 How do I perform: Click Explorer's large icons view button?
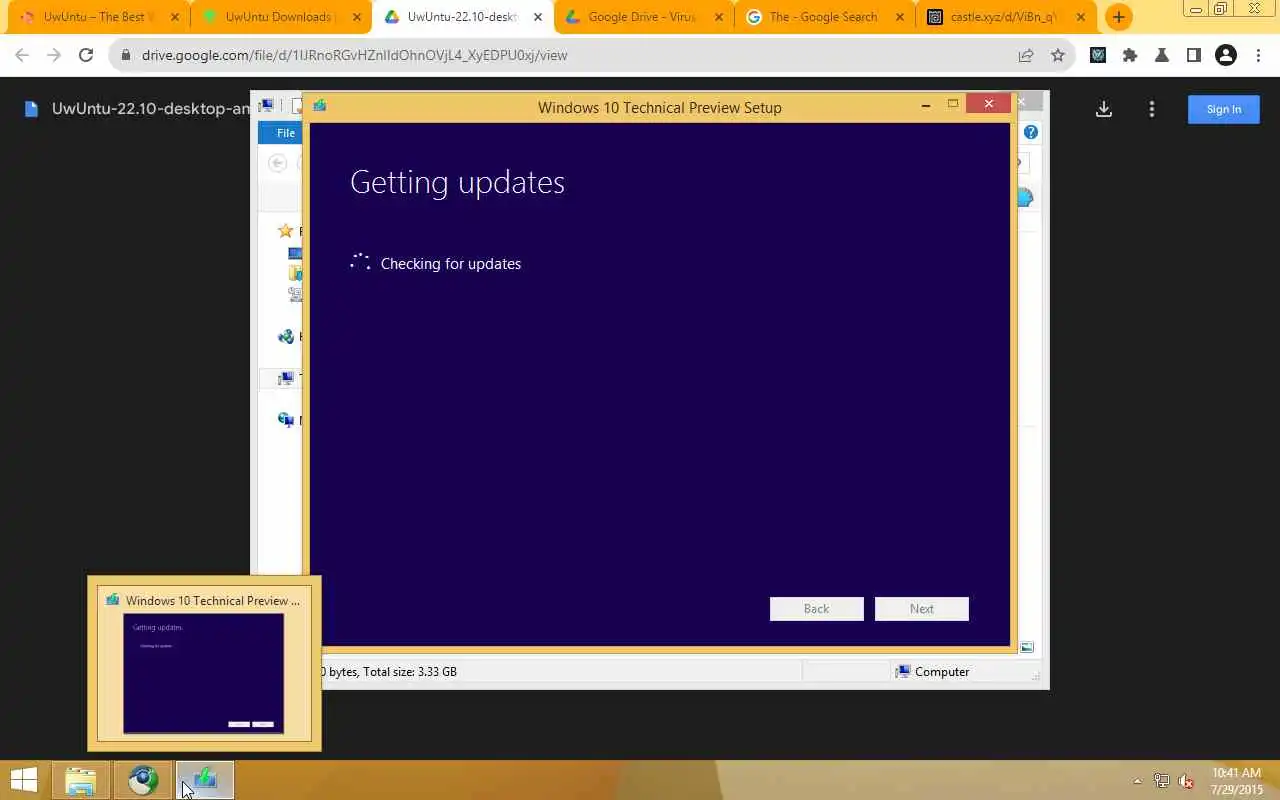point(1027,648)
